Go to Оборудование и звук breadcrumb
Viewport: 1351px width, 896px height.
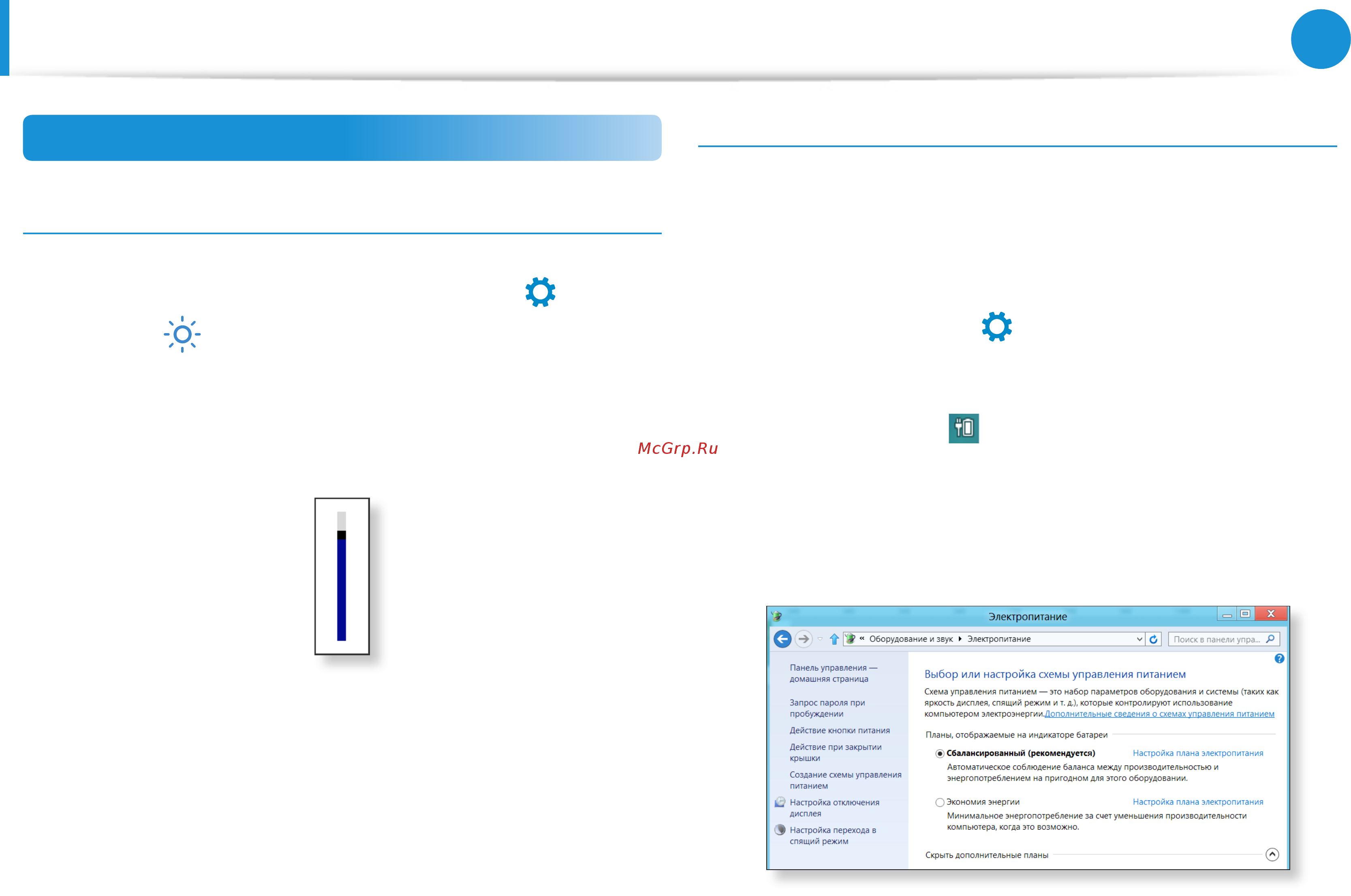pyautogui.click(x=911, y=639)
